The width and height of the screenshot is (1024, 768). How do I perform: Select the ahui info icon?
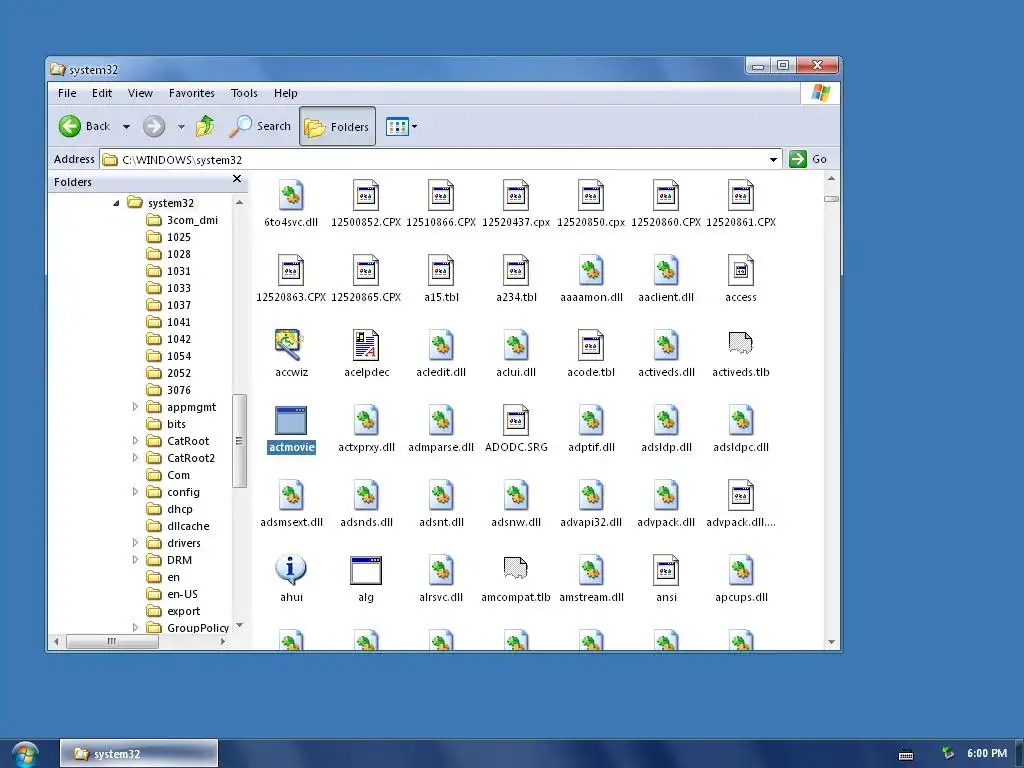point(291,569)
